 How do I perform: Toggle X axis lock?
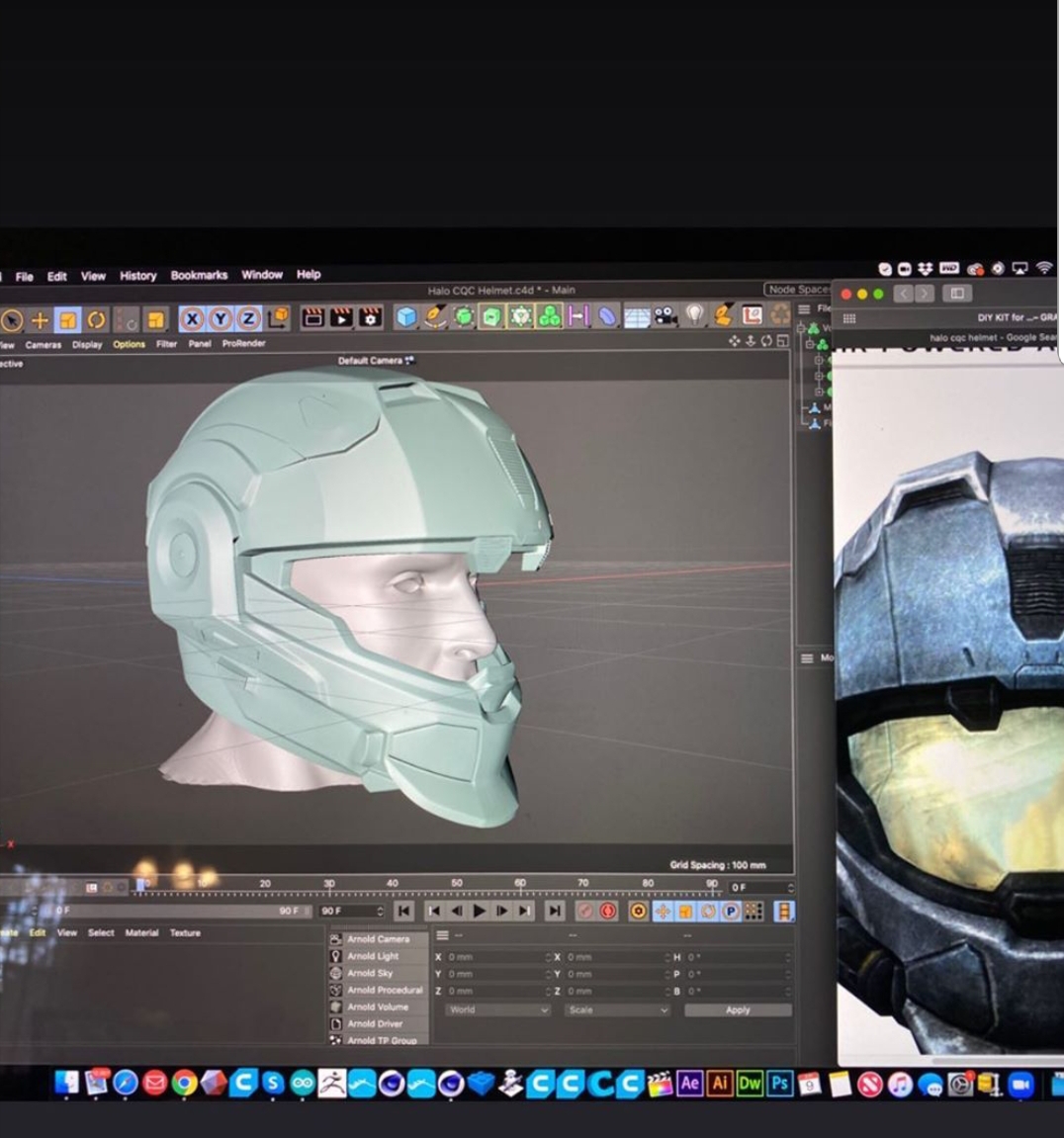(x=192, y=318)
